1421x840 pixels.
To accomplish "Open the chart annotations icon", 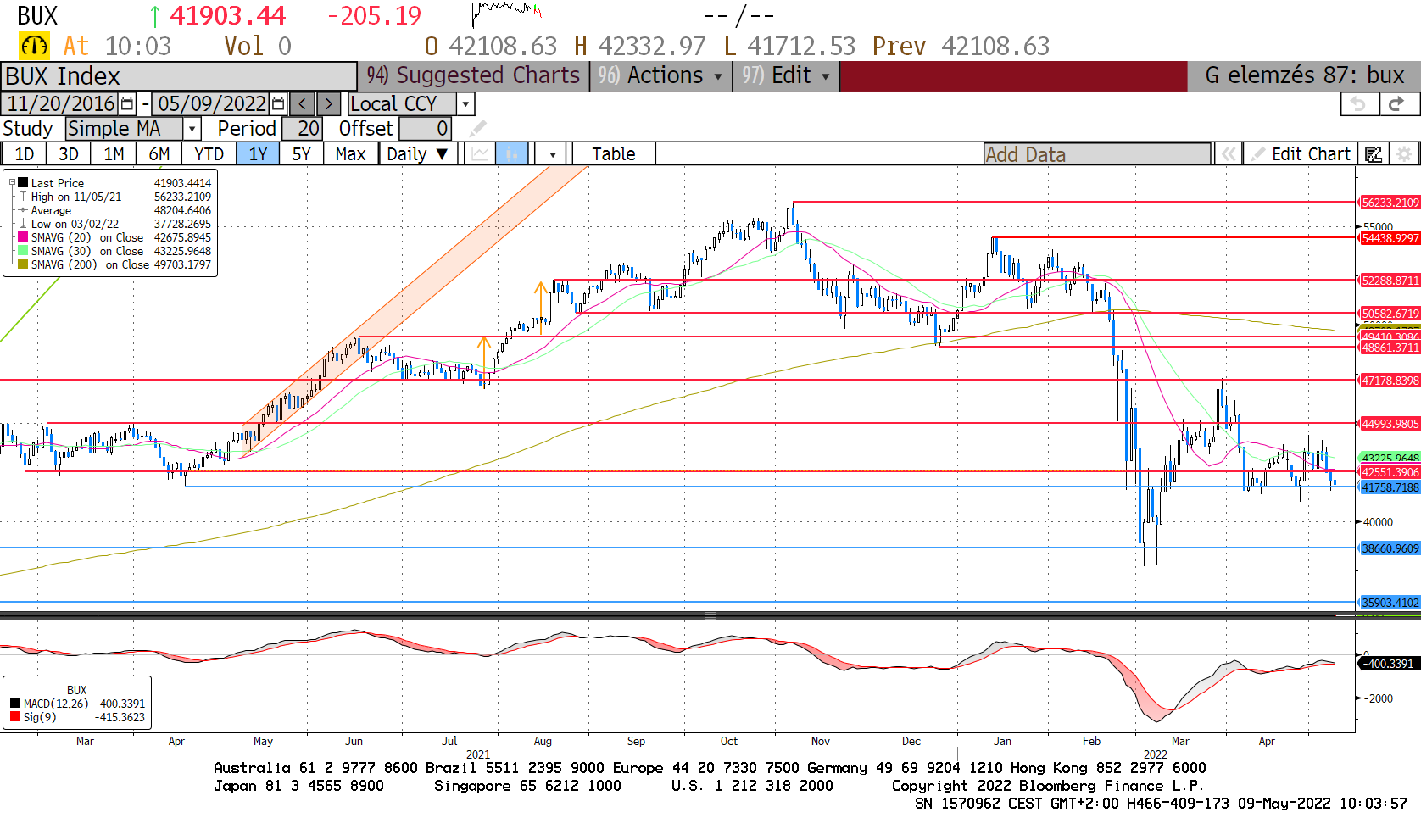I will 1374,154.
